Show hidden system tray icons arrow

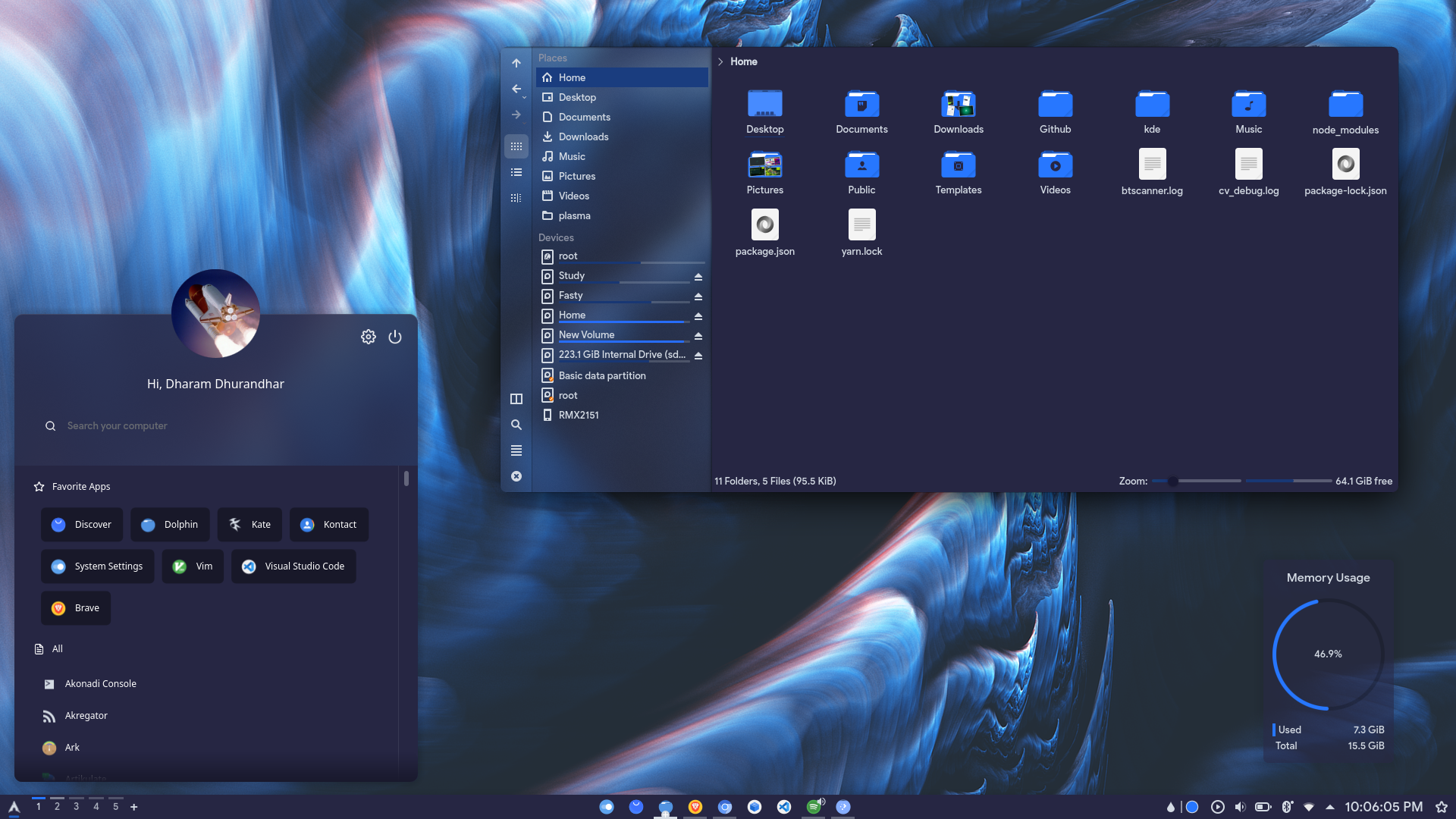(x=1329, y=807)
